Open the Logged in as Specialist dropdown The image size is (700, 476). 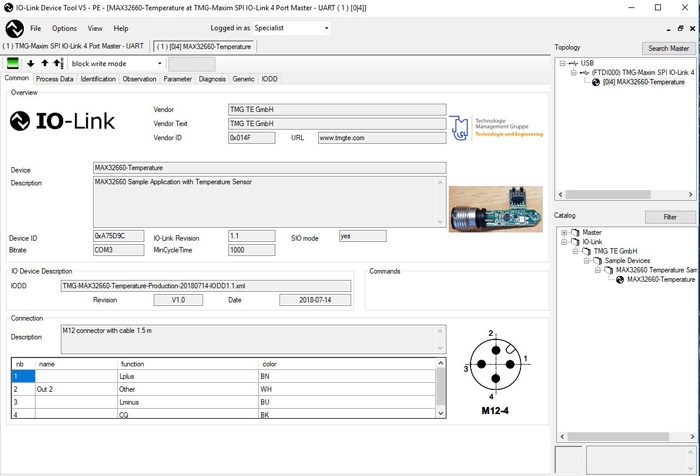tap(326, 28)
